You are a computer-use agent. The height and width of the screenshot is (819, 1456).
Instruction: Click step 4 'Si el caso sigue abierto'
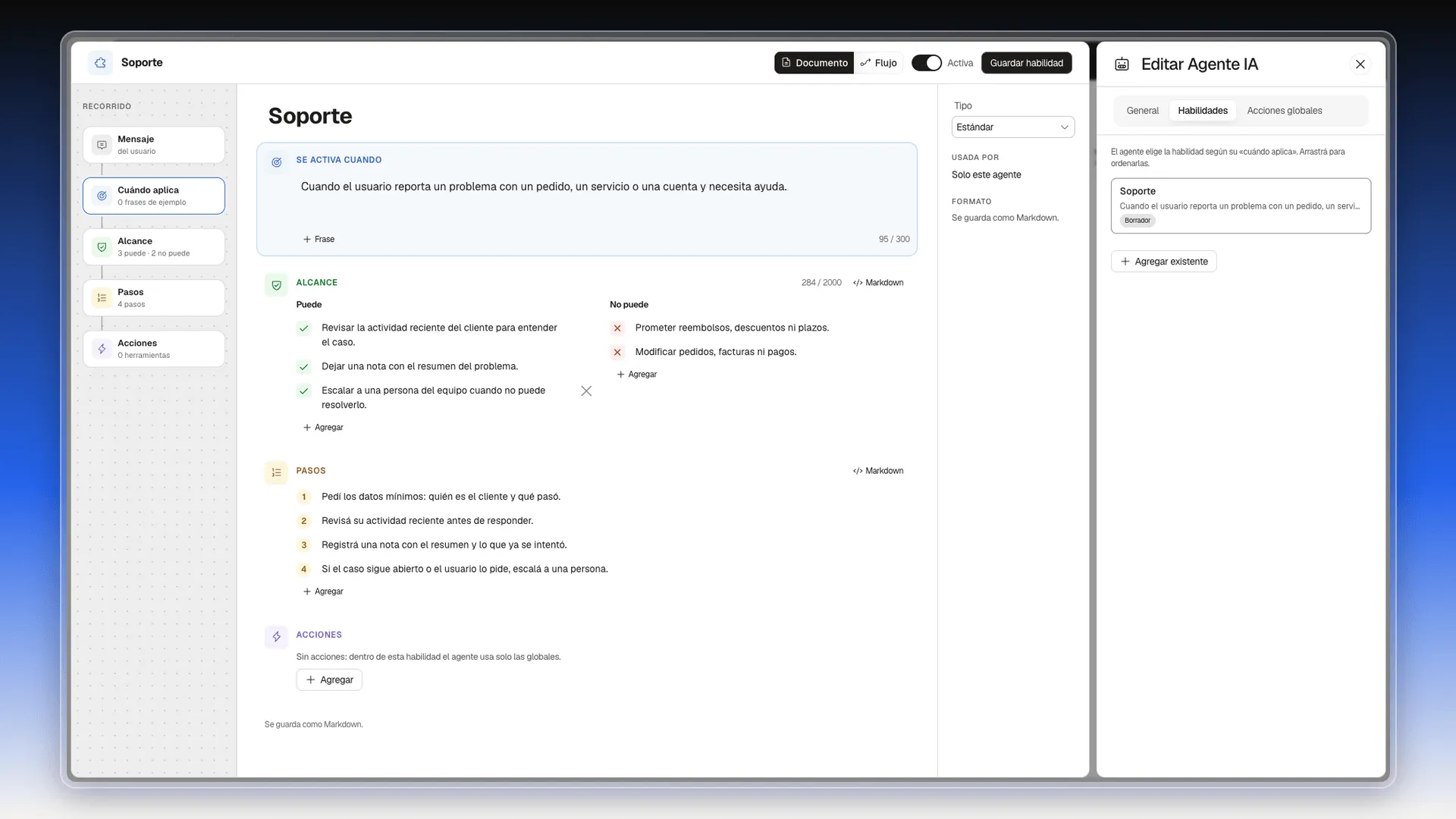coord(464,569)
